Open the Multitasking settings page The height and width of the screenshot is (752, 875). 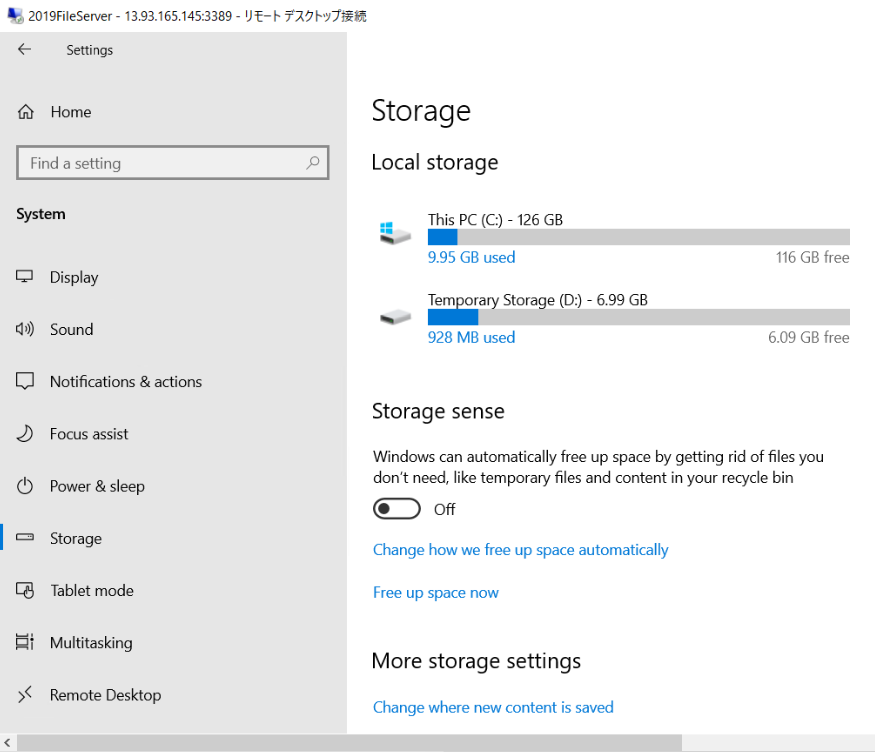90,643
